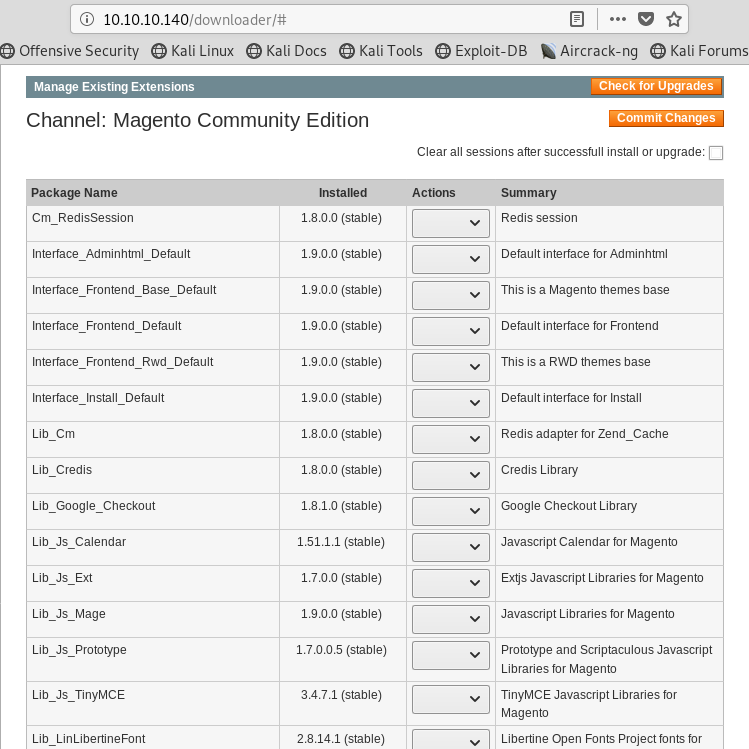The image size is (749, 749).
Task: Select Lib_Cm package name
Action: (54, 434)
